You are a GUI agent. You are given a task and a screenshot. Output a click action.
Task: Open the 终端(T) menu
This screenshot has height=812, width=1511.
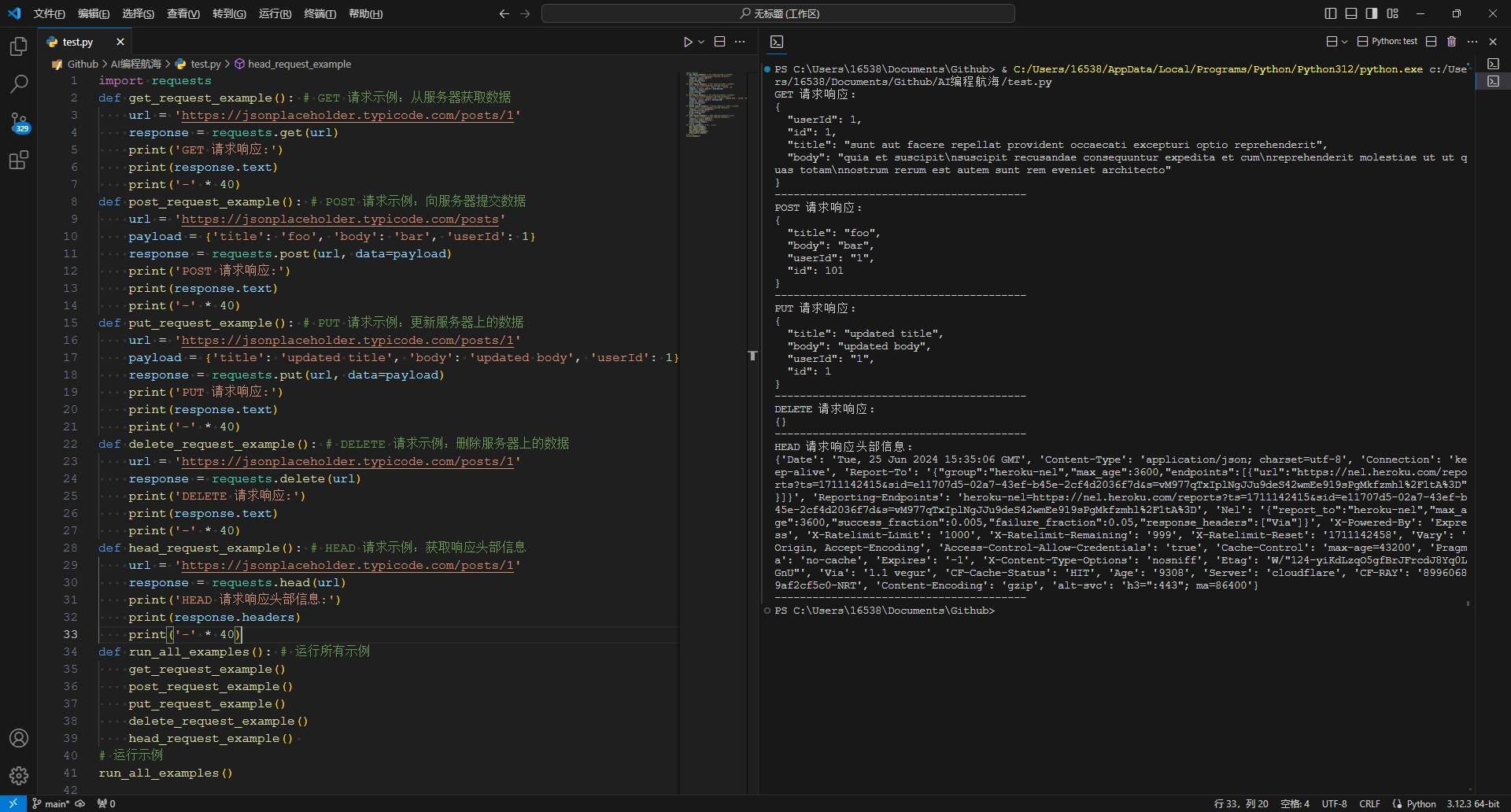320,13
